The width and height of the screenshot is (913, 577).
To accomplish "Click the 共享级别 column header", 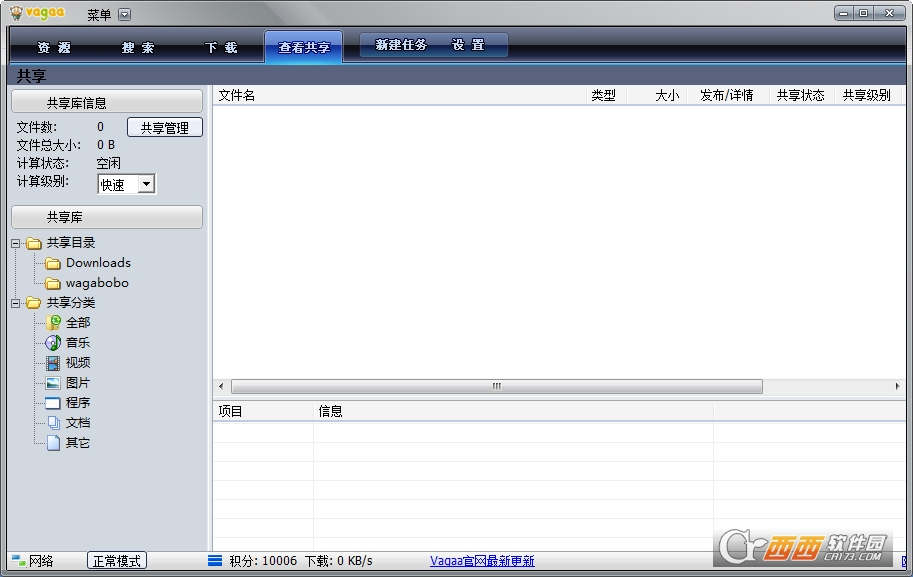I will (x=868, y=95).
